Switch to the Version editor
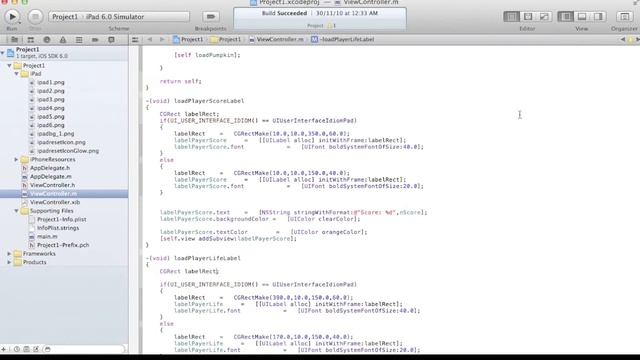 [544, 17]
